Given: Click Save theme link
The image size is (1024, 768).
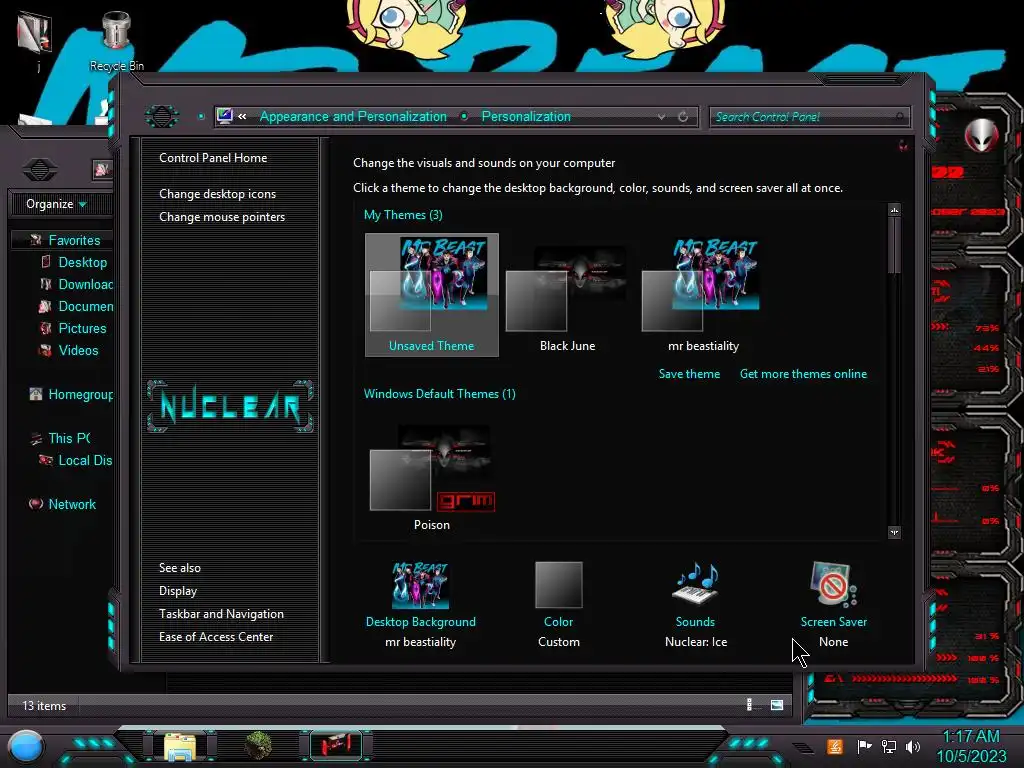Looking at the screenshot, I should (x=689, y=374).
